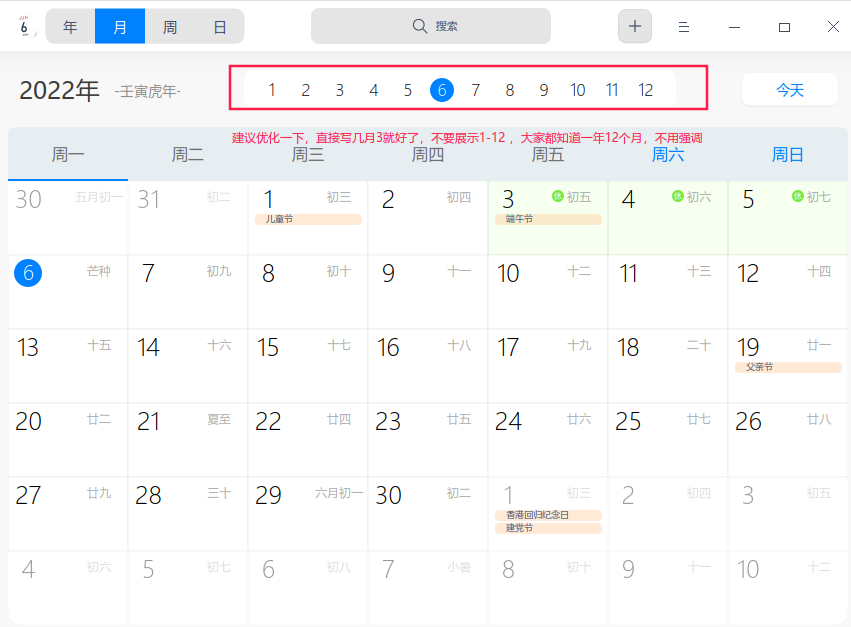
Task: Click the 周六 weekday header
Action: tap(668, 155)
